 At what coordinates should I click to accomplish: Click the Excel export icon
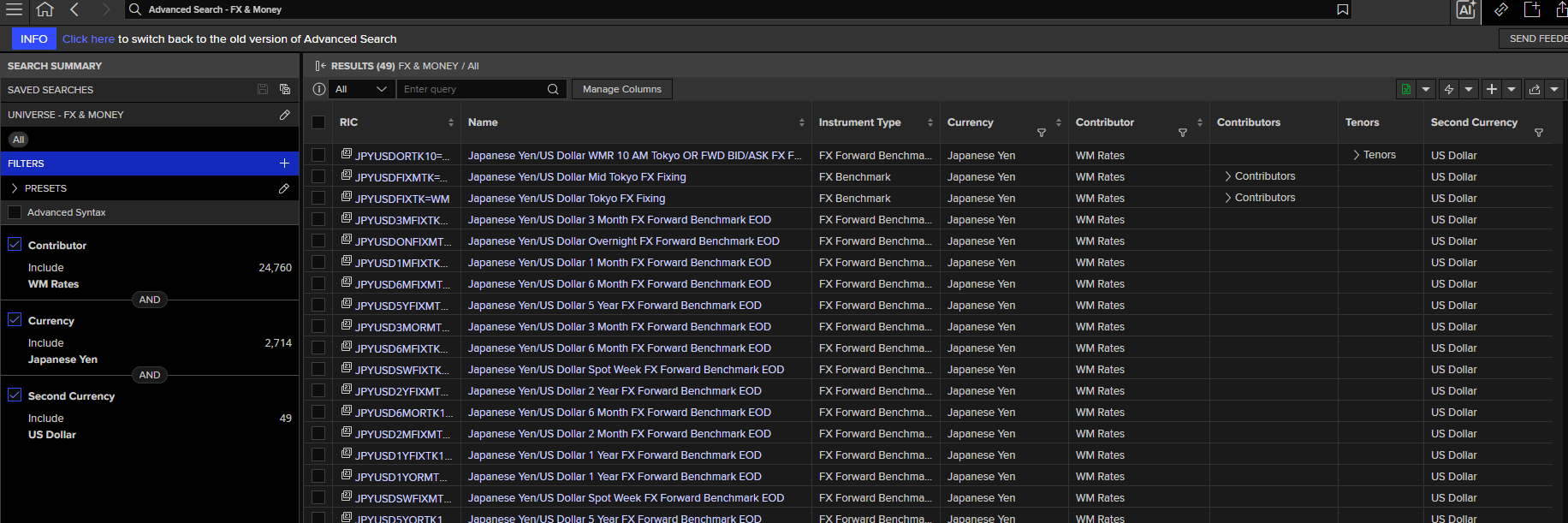(x=1405, y=89)
